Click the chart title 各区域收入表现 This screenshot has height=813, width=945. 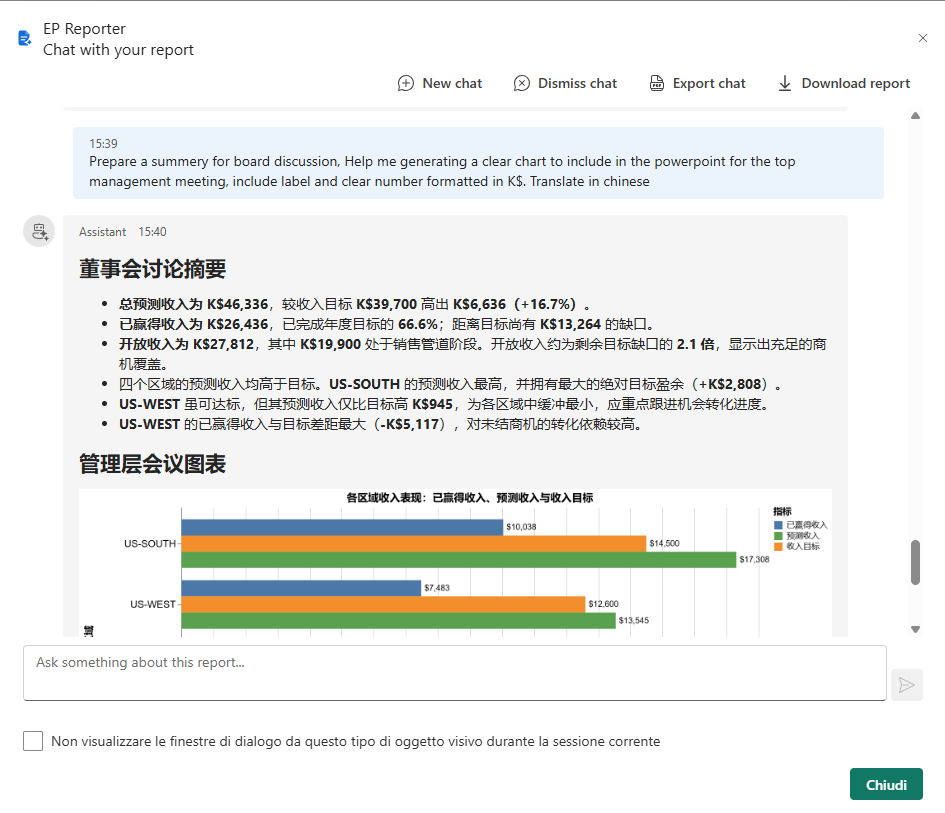(469, 498)
